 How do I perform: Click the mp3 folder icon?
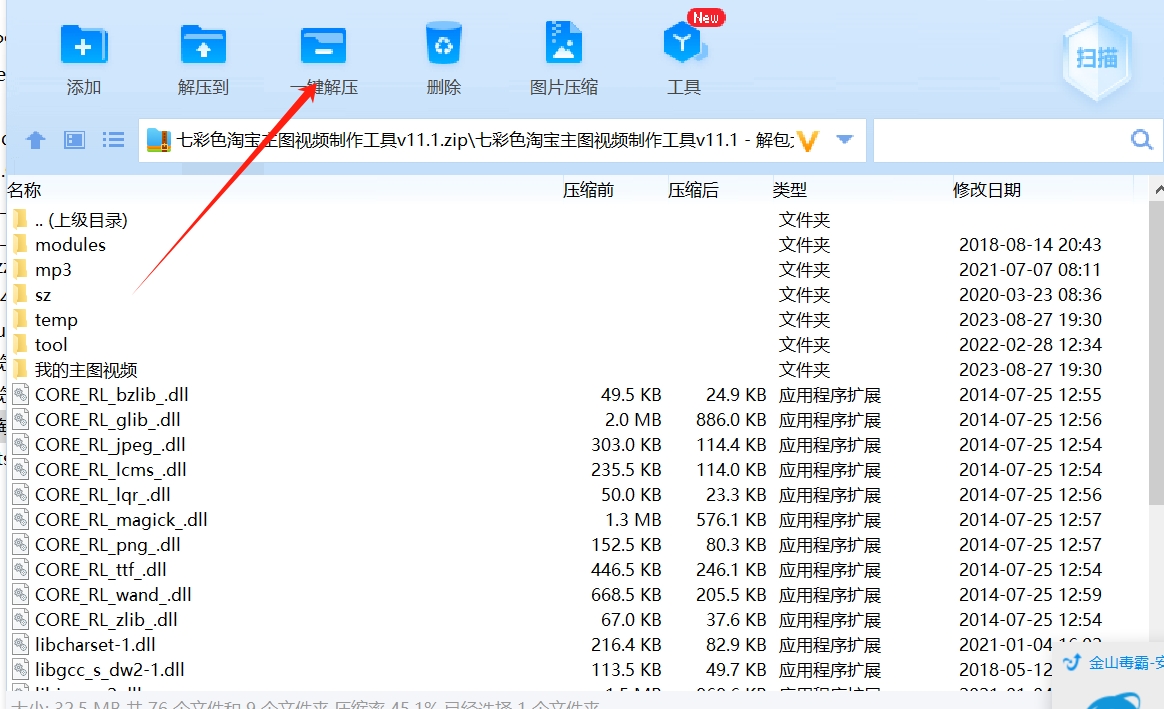coord(20,269)
